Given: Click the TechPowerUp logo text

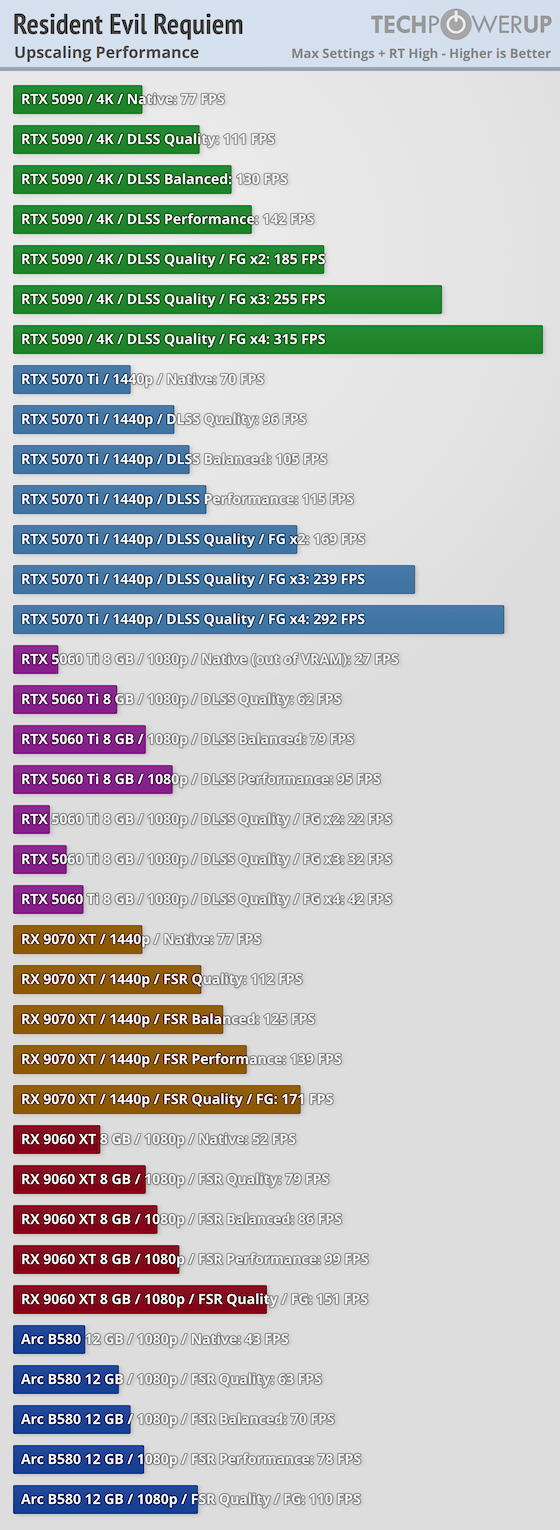Looking at the screenshot, I should coord(461,24).
